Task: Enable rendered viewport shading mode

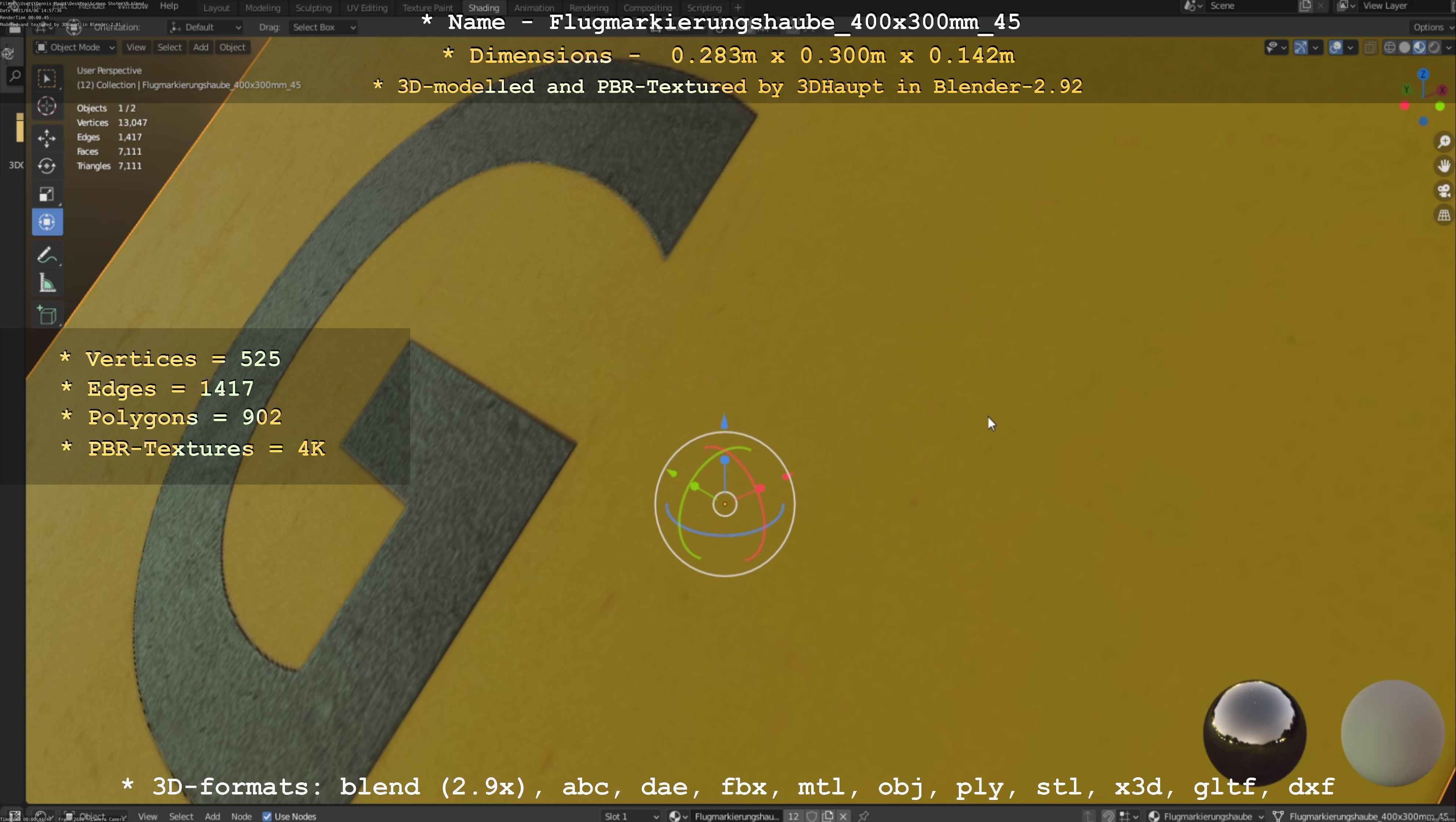Action: 1434,47
